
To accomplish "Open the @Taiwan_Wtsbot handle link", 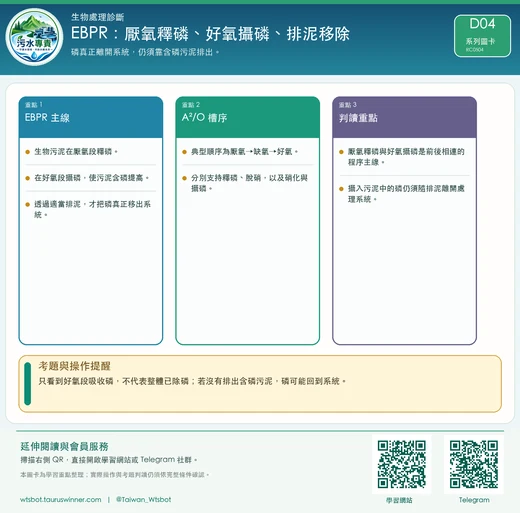I will 144,500.
